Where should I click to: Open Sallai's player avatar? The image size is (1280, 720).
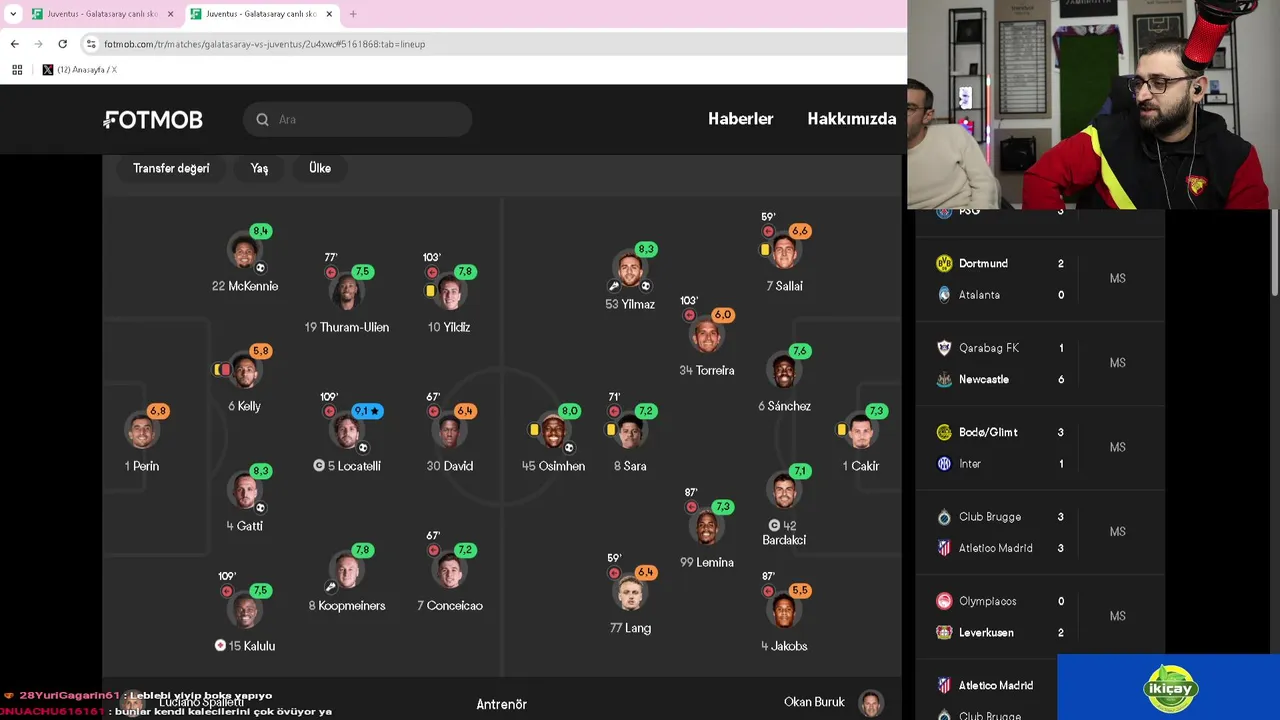784,252
